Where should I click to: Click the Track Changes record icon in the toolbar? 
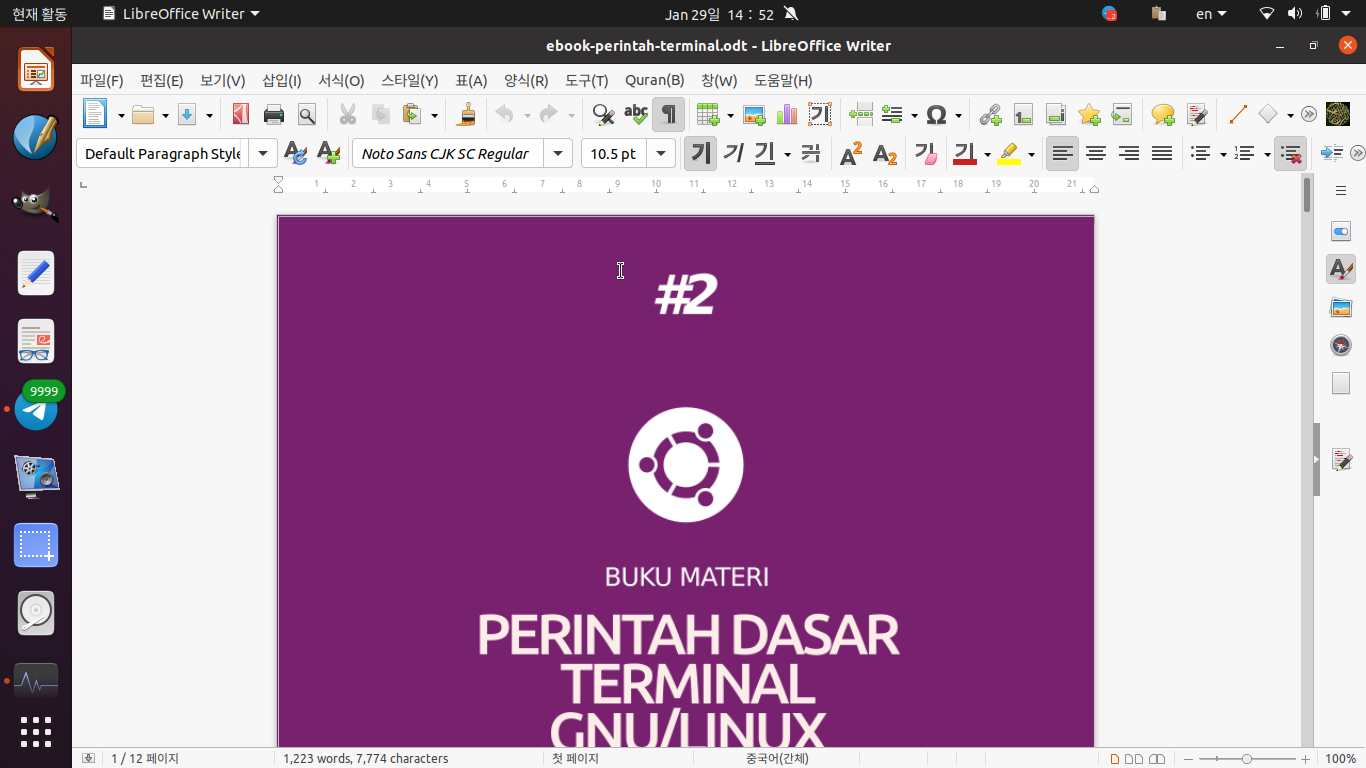[x=1197, y=114]
